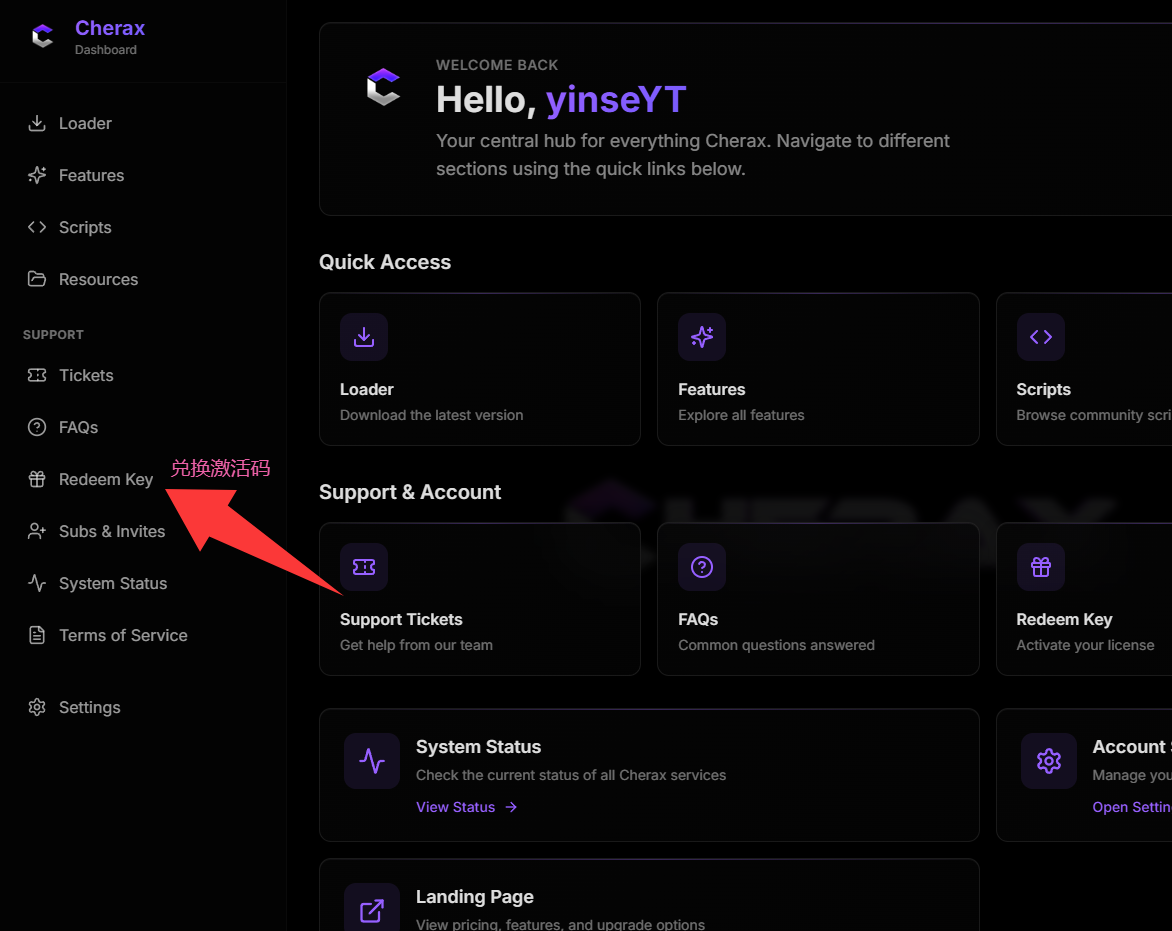Click the System Status pulse icon
This screenshot has height=931, width=1172.
[x=372, y=761]
